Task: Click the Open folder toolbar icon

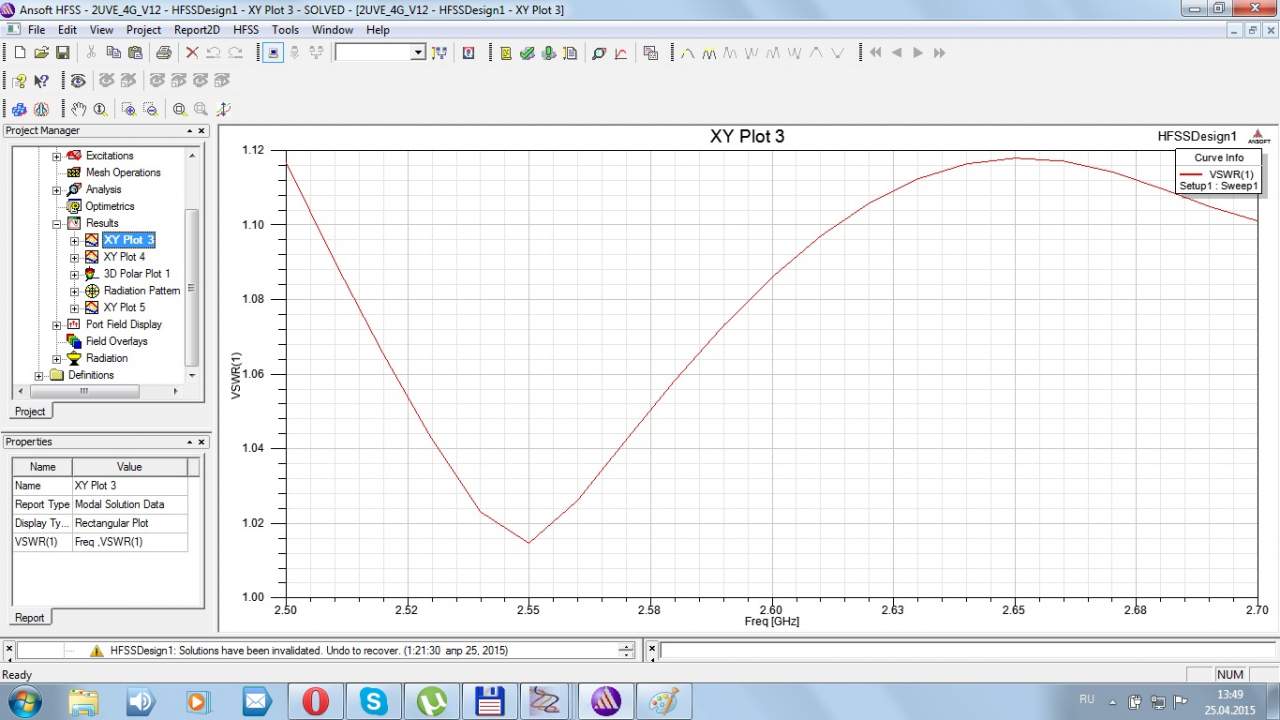Action: [x=41, y=53]
